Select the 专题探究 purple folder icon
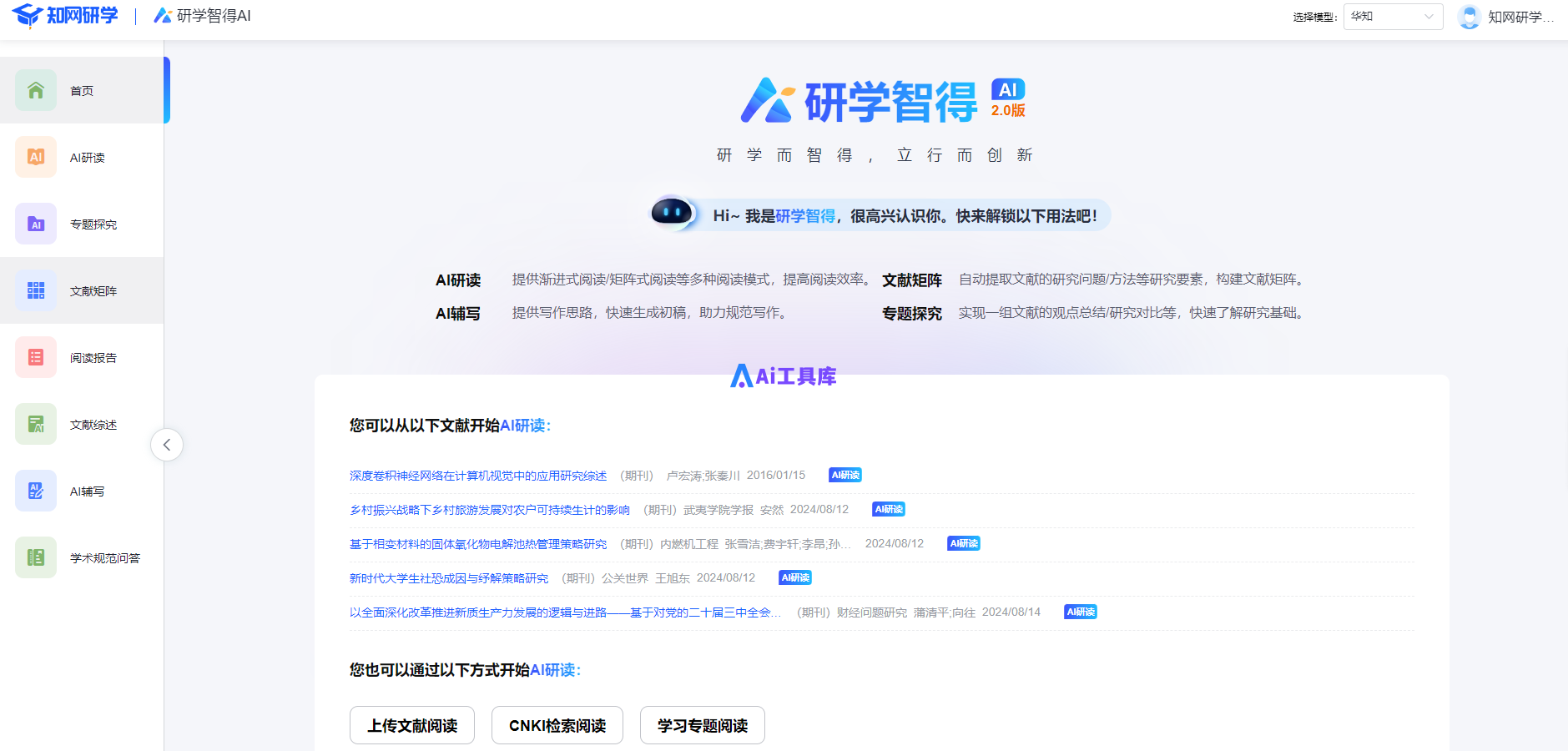This screenshot has height=751, width=1568. point(36,224)
